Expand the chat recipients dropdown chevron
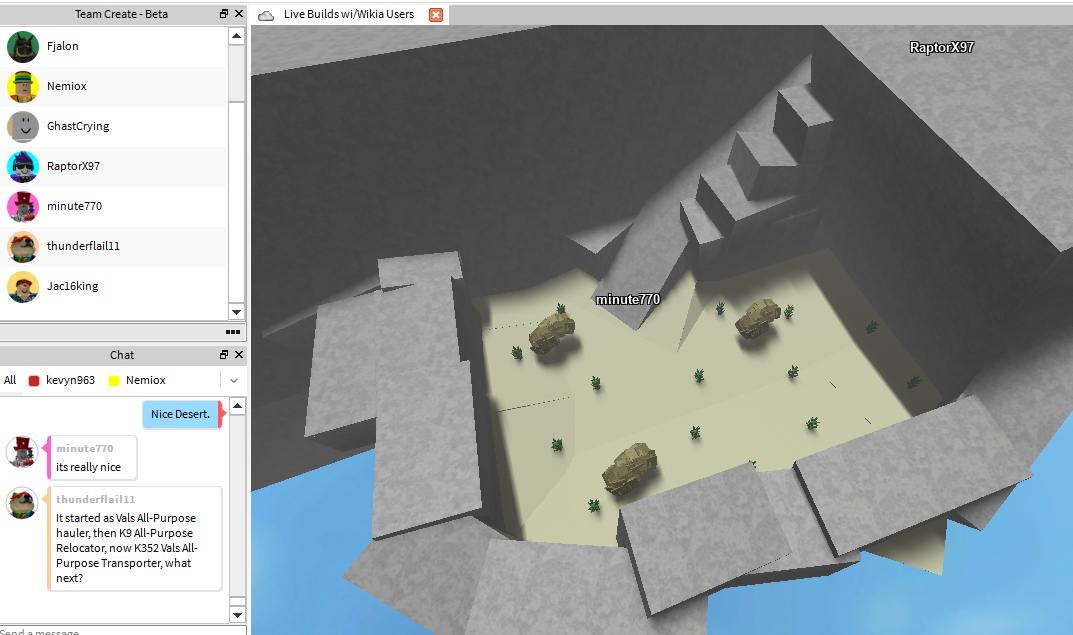Image resolution: width=1073 pixels, height=635 pixels. 234,381
